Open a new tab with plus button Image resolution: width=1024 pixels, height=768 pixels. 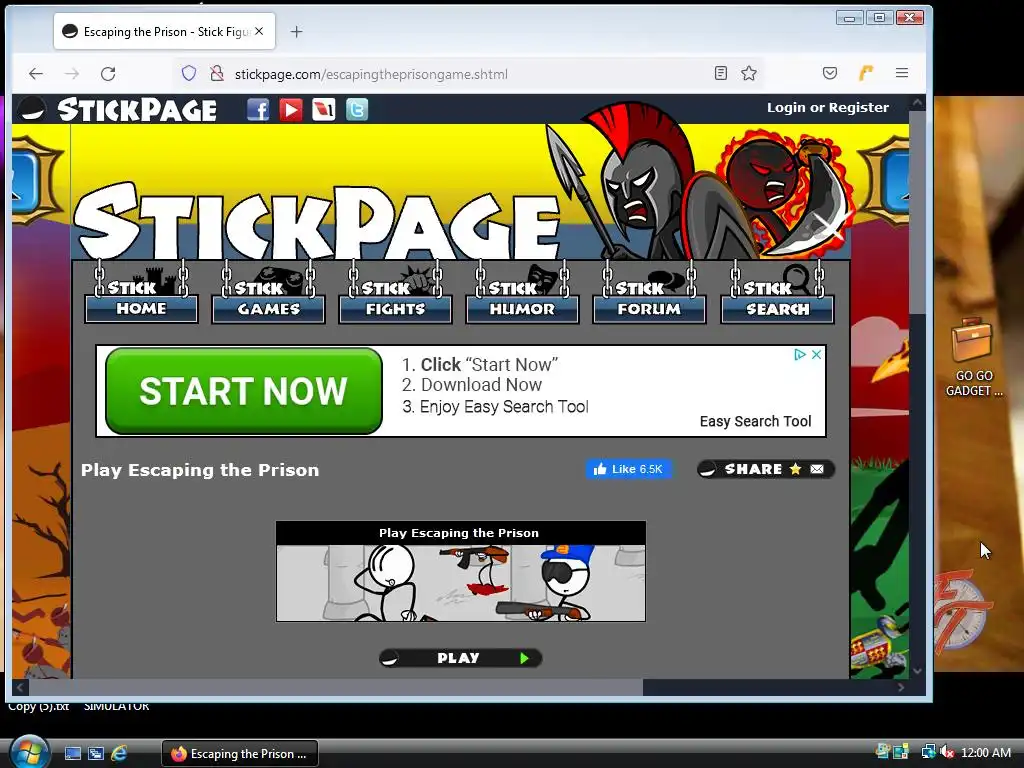[x=296, y=31]
